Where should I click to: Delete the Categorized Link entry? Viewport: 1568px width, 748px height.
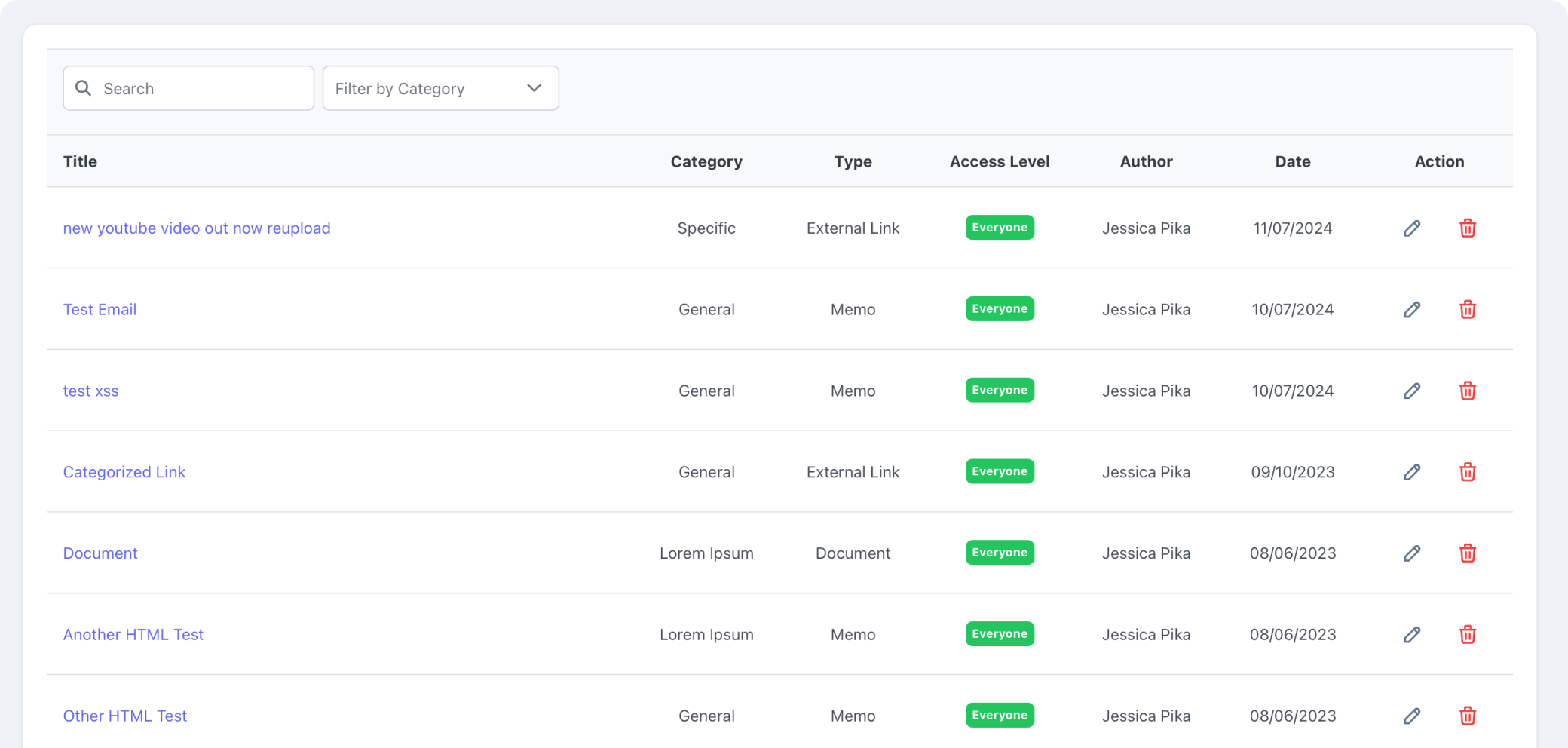[1467, 473]
